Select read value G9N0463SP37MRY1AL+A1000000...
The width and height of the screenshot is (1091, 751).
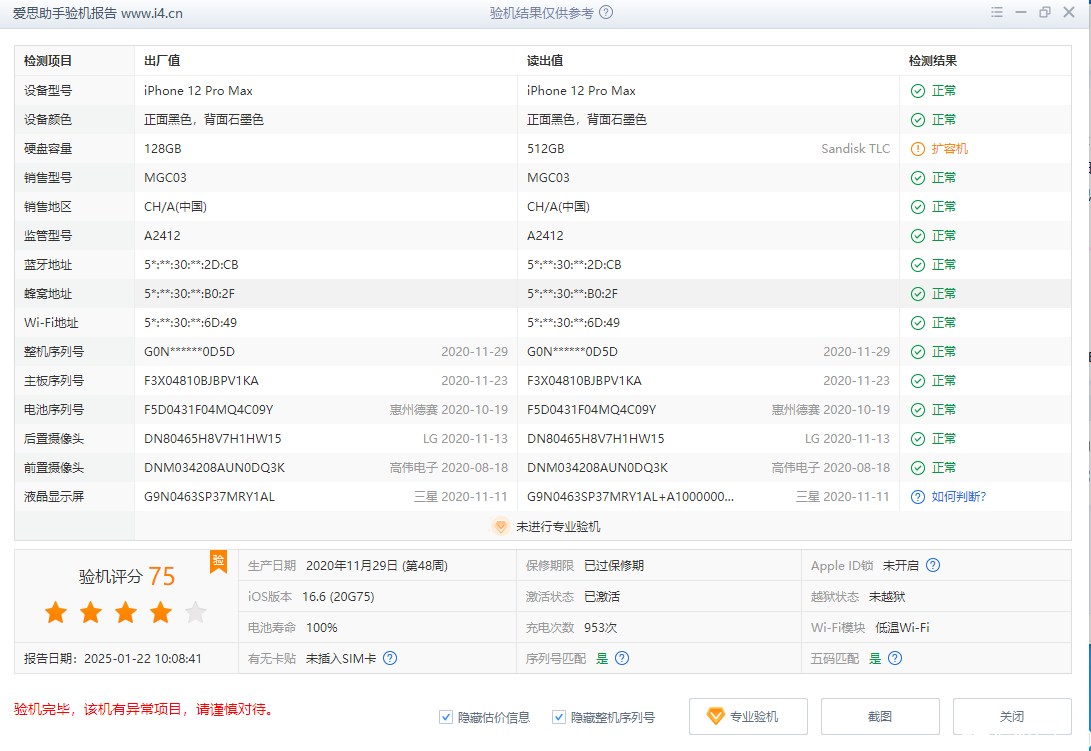point(630,497)
